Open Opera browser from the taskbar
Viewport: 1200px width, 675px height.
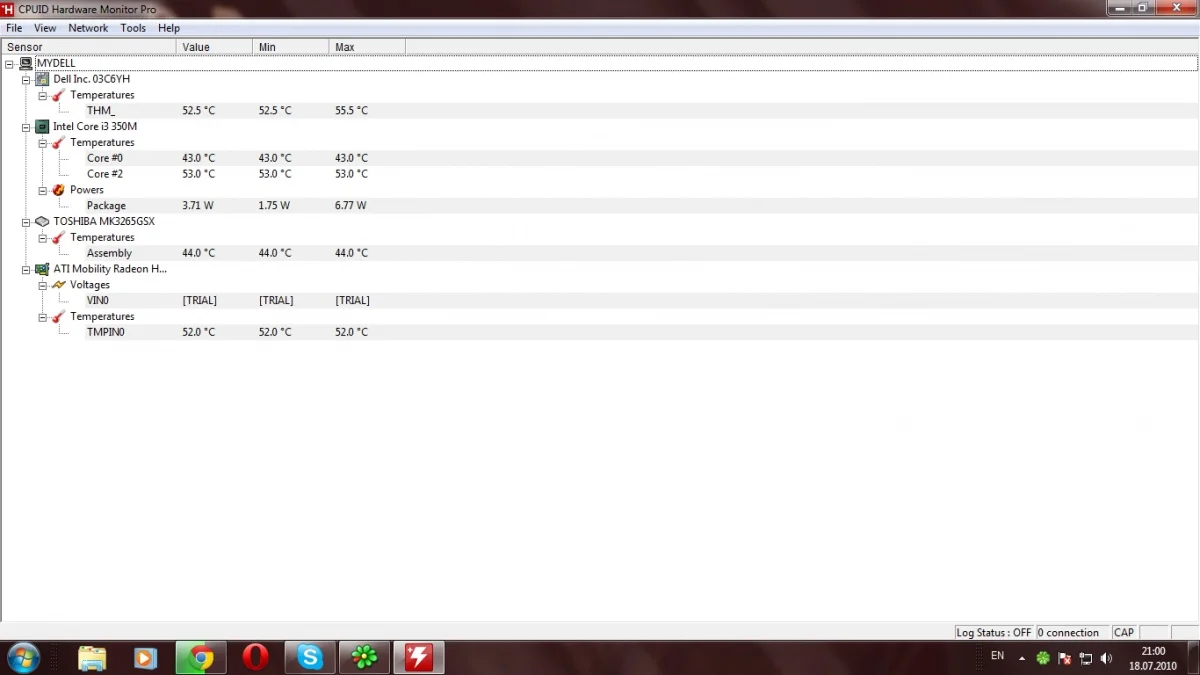click(x=256, y=657)
